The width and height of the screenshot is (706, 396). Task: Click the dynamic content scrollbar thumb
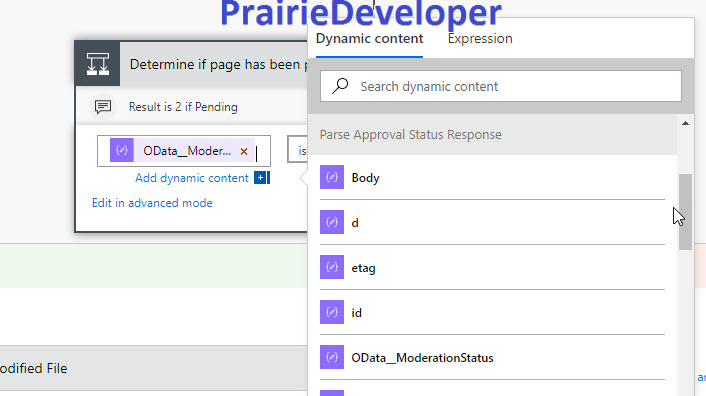(x=685, y=212)
